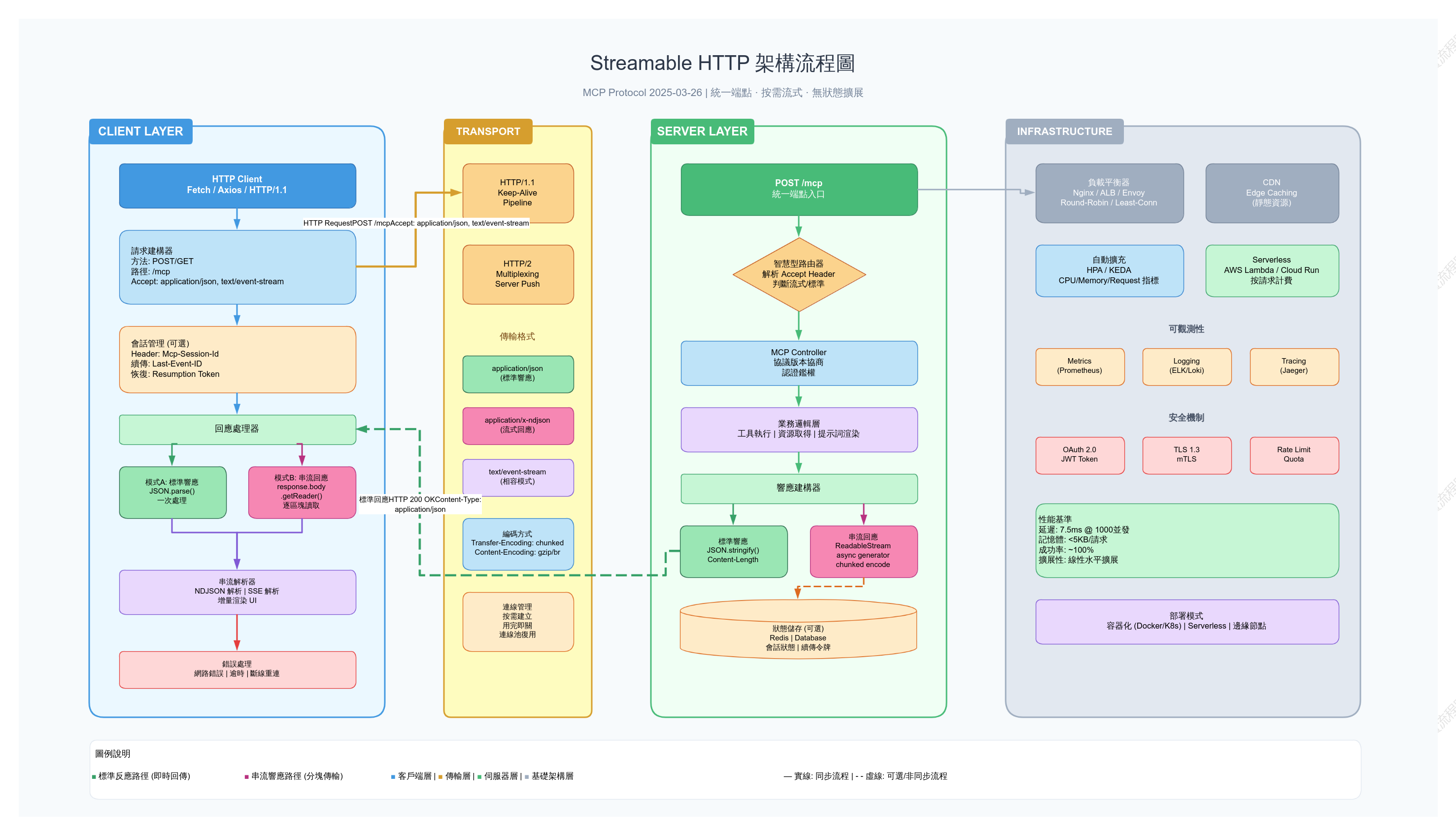This screenshot has width=1456, height=835.
Task: Select 模式A 標準響應 JSON.parse() node
Action: tap(172, 492)
